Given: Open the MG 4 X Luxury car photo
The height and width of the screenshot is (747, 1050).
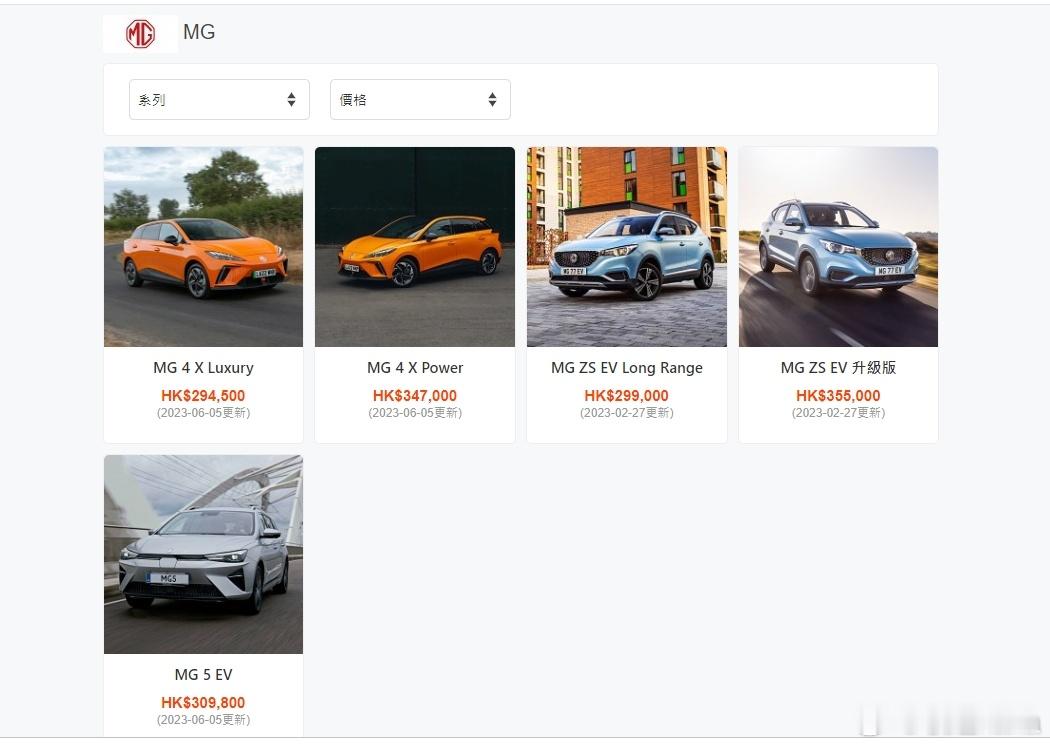Looking at the screenshot, I should point(204,247).
